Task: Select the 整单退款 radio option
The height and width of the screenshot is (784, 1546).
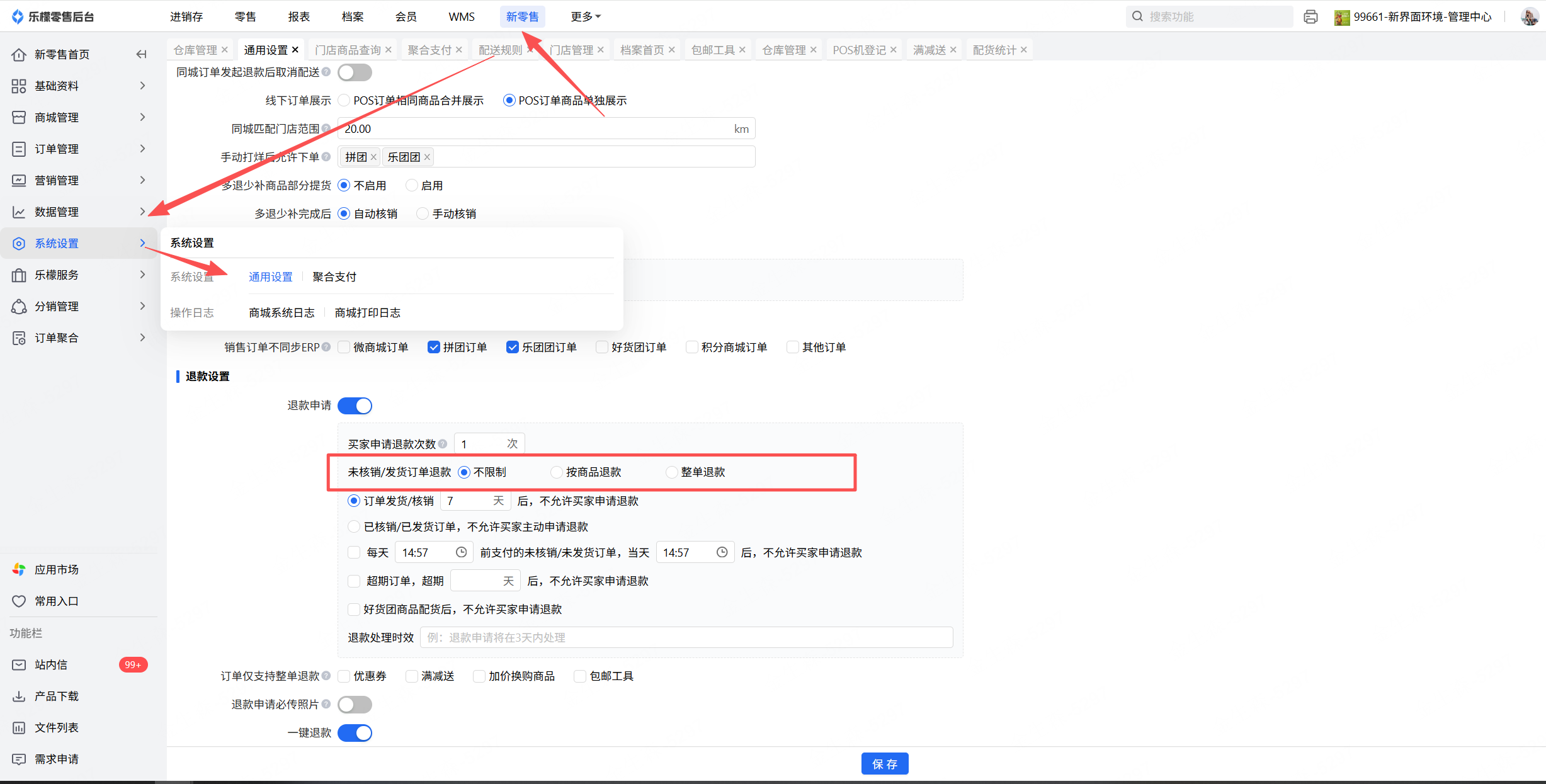Action: click(x=671, y=472)
